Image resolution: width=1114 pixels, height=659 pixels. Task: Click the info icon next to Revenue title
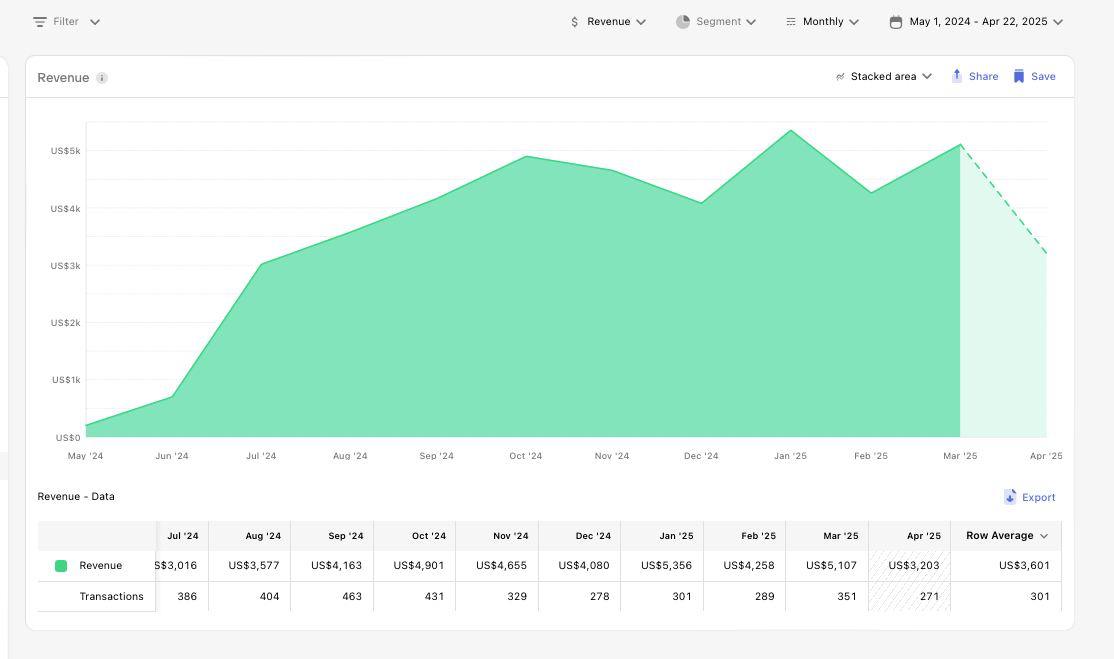tap(102, 78)
